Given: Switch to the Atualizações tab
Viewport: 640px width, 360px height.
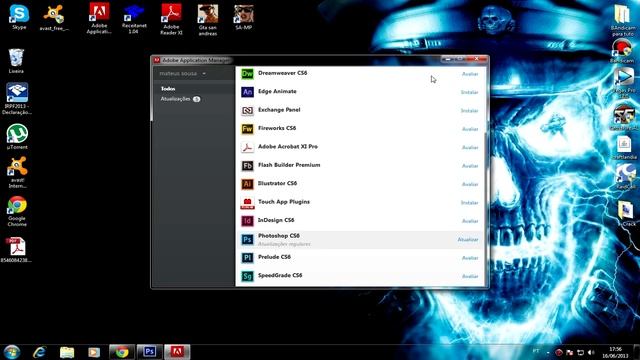Looking at the screenshot, I should pyautogui.click(x=180, y=99).
